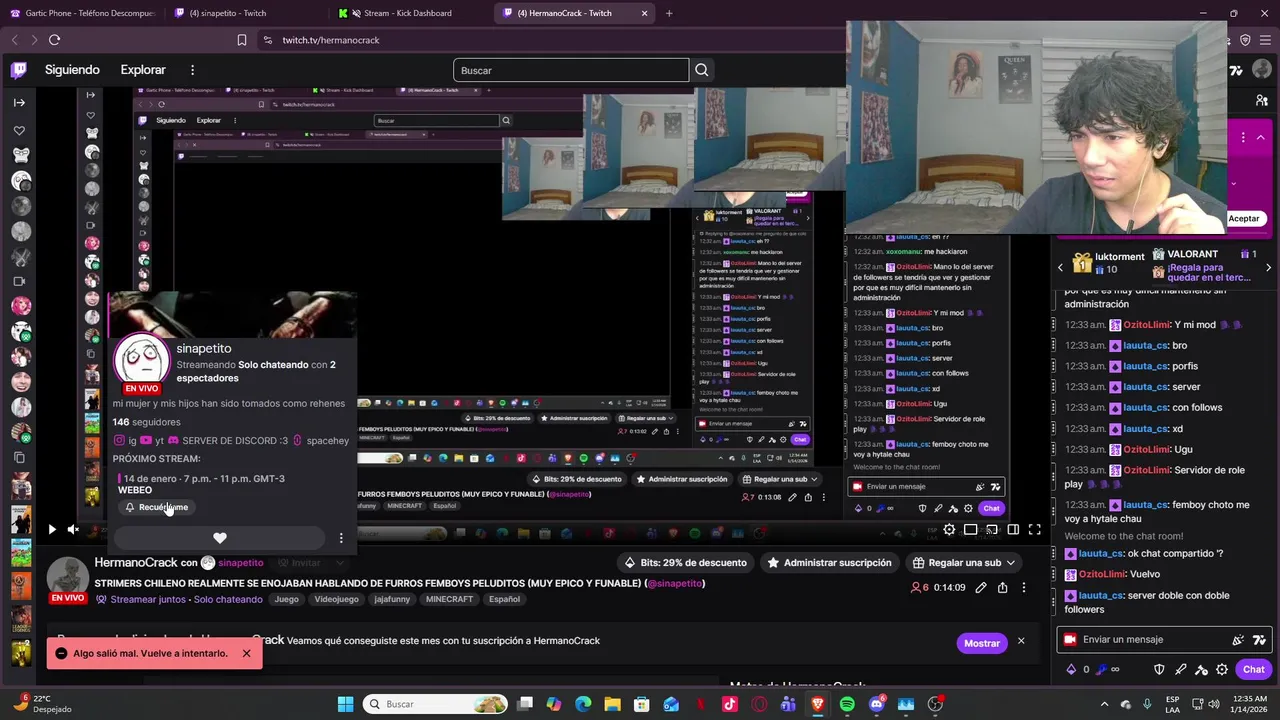This screenshot has width=1280, height=720.
Task: Go to previous gift leaderboard entry arrow
Action: (x=1061, y=267)
